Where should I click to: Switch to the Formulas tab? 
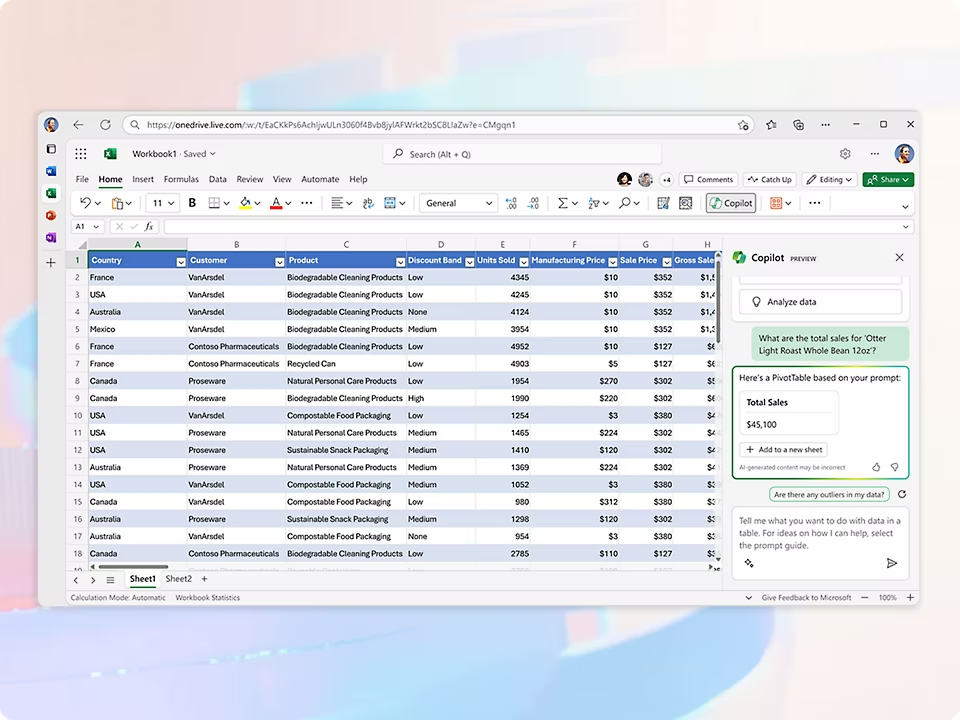181,179
